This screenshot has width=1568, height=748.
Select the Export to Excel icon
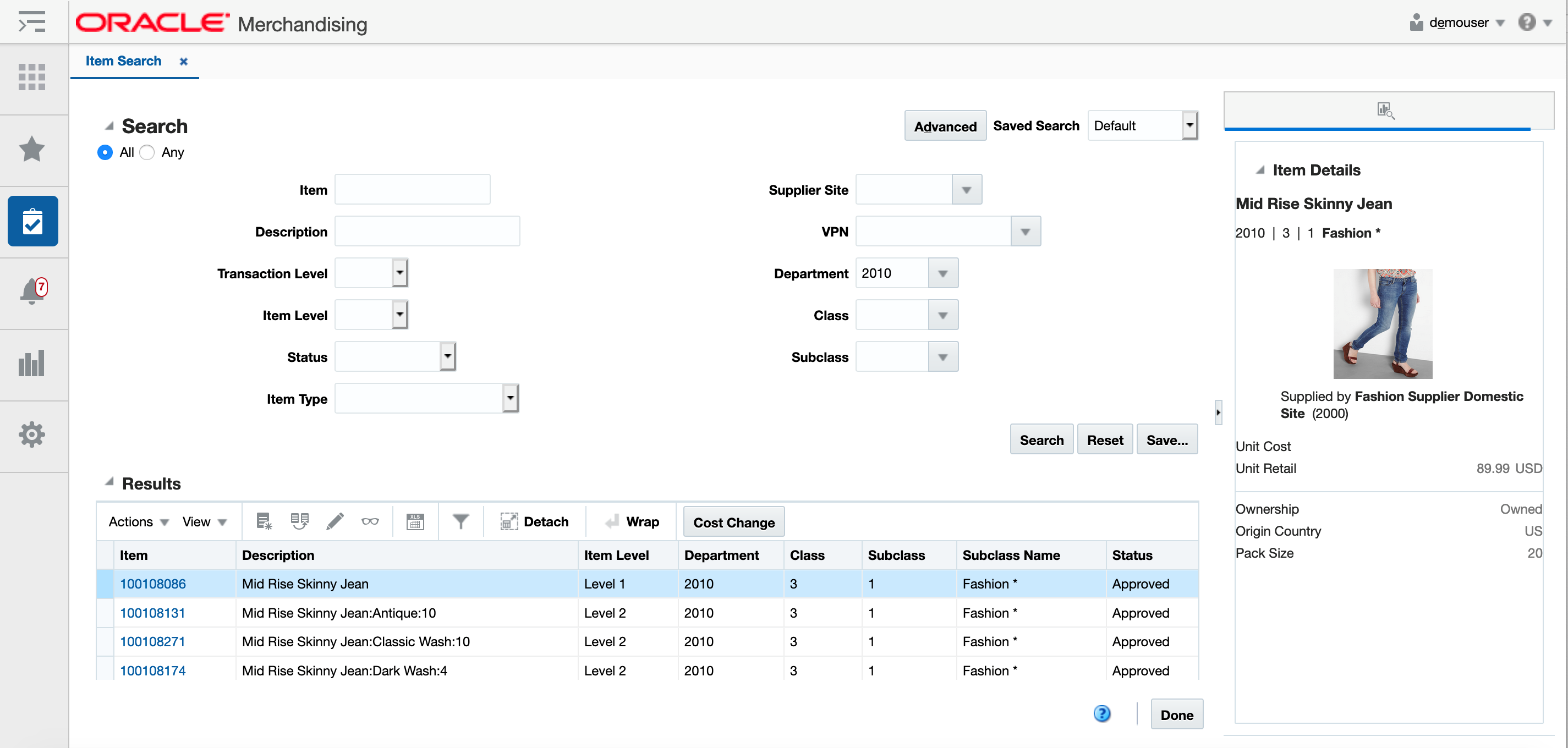pos(416,521)
